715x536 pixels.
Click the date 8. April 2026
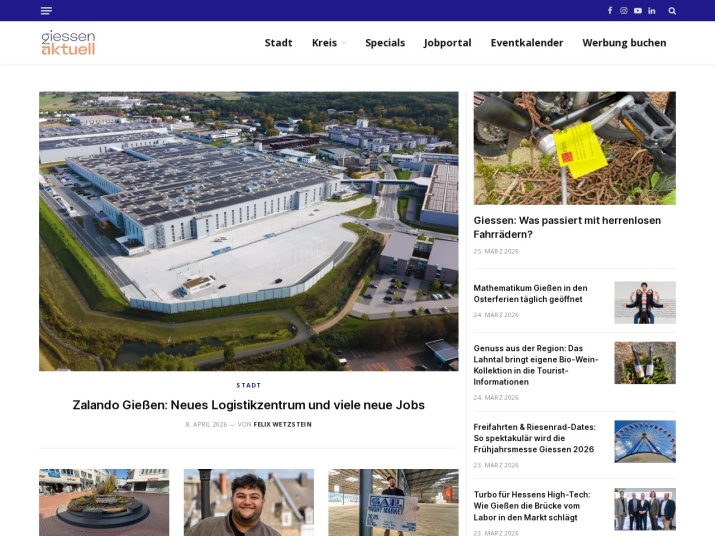(206, 424)
